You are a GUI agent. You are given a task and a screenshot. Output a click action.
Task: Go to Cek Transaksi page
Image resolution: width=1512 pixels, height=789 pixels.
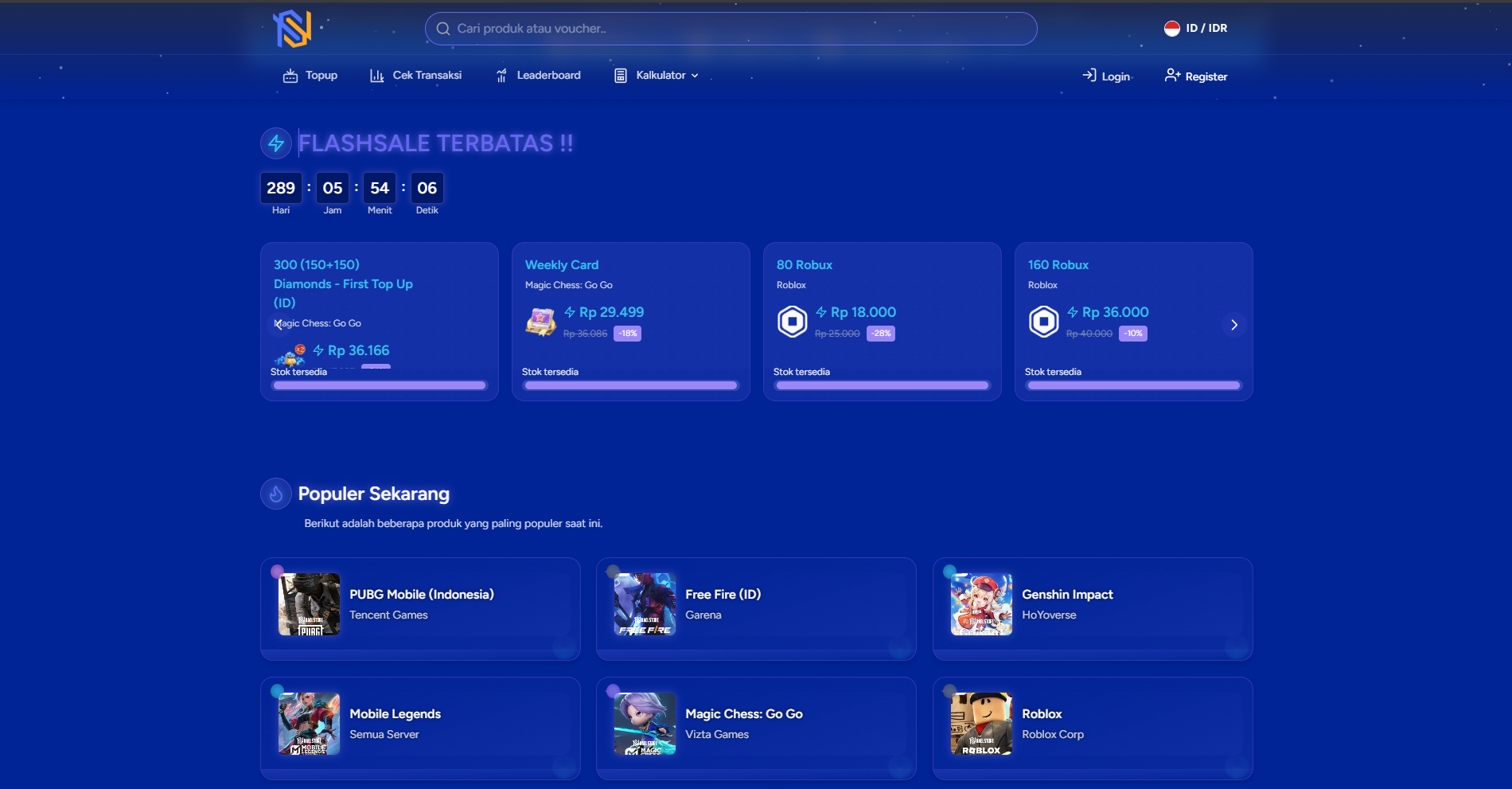(x=415, y=76)
